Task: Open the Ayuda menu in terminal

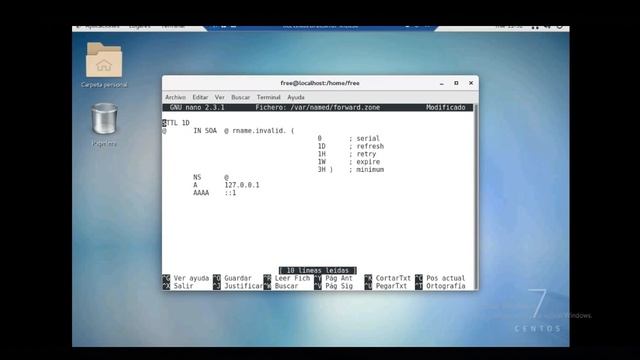Action: 296,97
